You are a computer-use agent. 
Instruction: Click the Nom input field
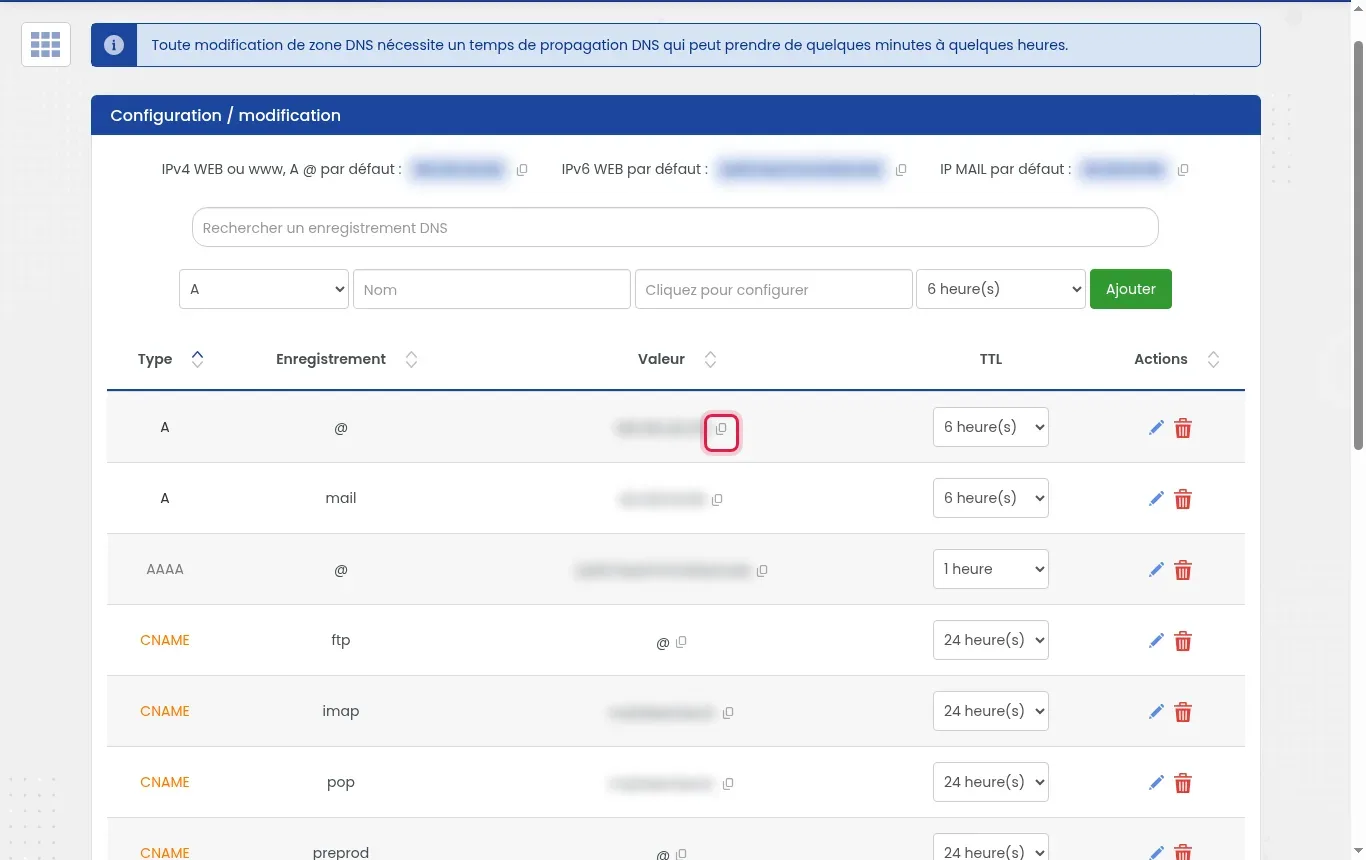tap(492, 289)
